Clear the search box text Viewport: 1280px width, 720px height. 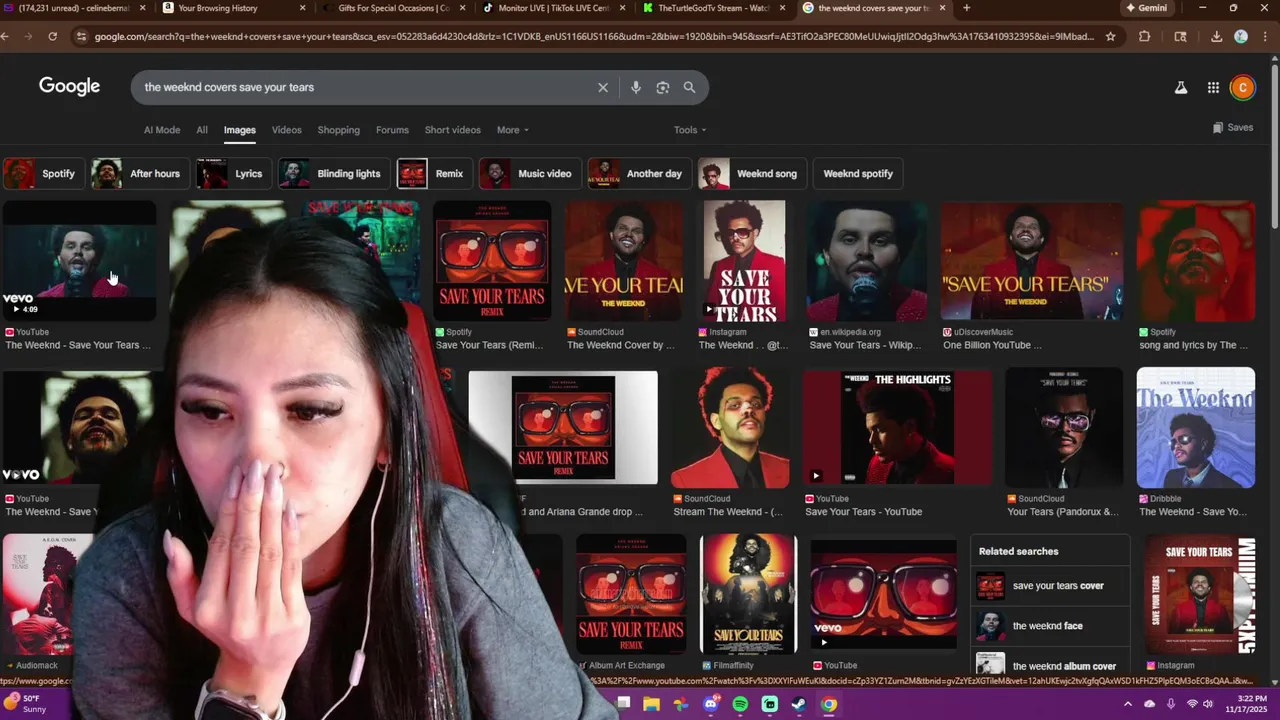click(x=603, y=87)
